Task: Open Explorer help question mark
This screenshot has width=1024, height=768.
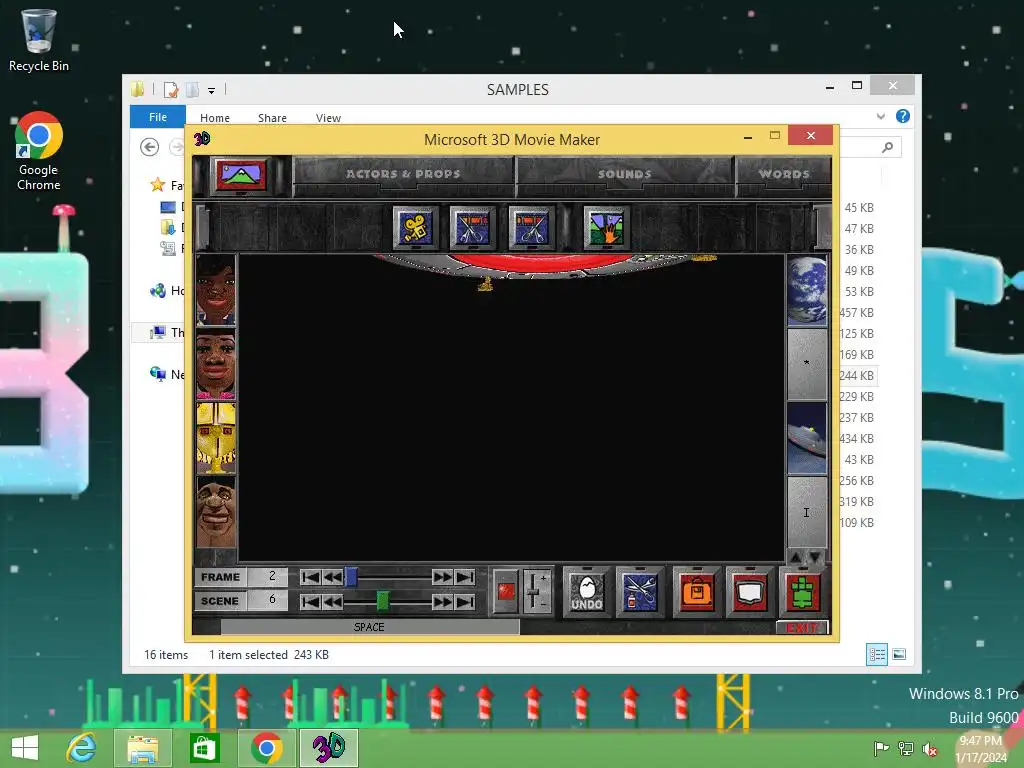Action: (x=903, y=116)
